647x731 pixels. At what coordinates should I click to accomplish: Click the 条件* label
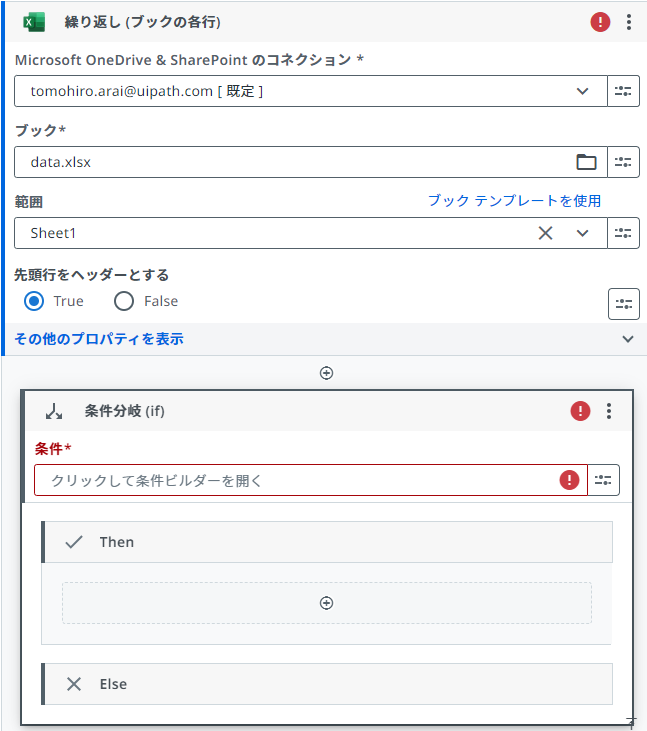pyautogui.click(x=53, y=448)
